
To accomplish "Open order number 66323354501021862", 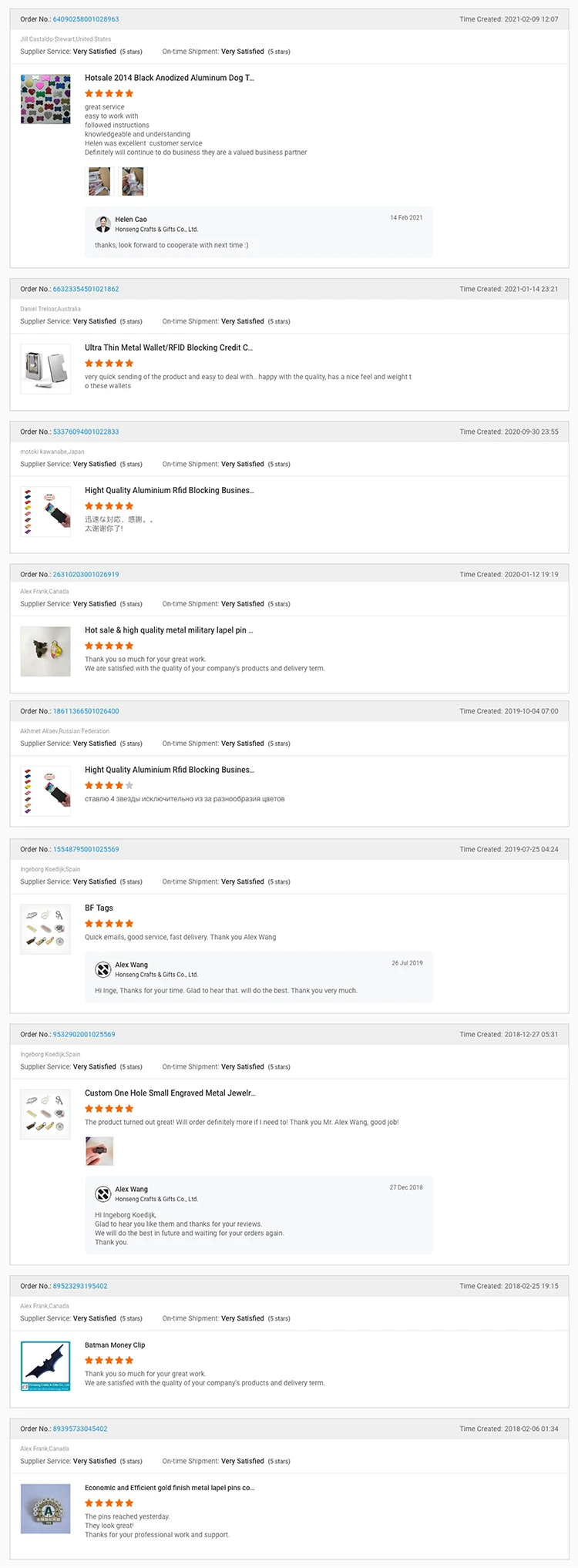I will pos(86,289).
